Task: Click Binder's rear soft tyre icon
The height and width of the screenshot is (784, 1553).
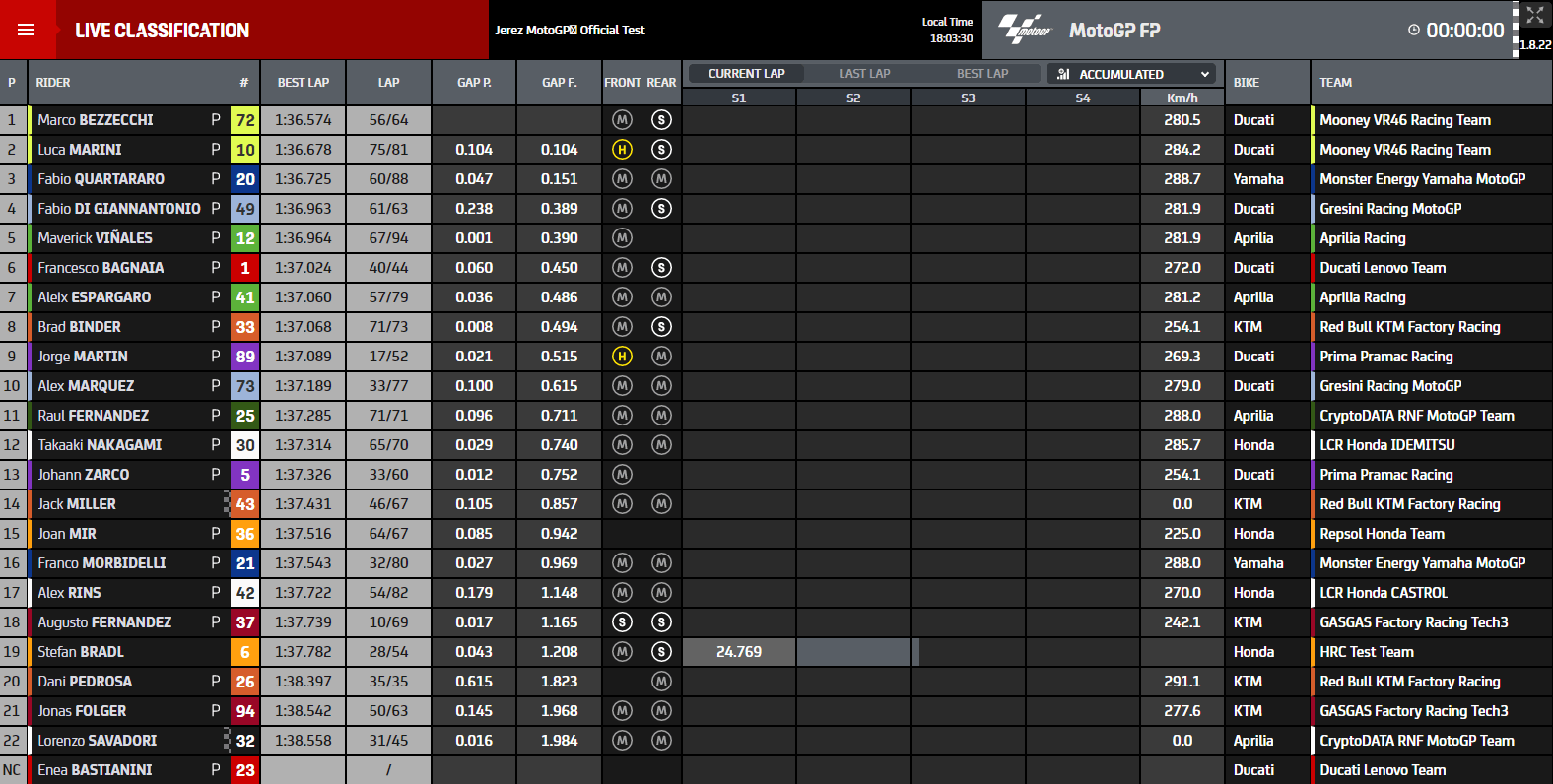Action: point(661,327)
